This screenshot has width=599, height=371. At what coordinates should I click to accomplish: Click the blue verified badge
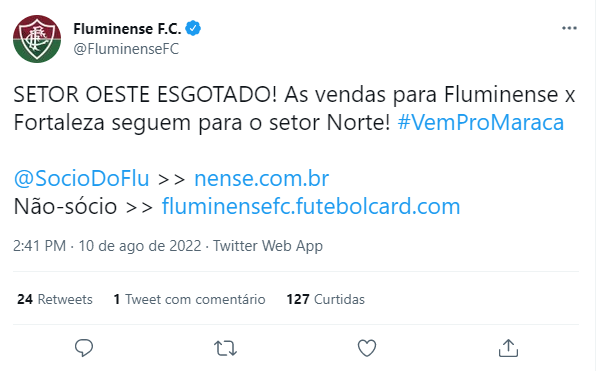coord(193,28)
